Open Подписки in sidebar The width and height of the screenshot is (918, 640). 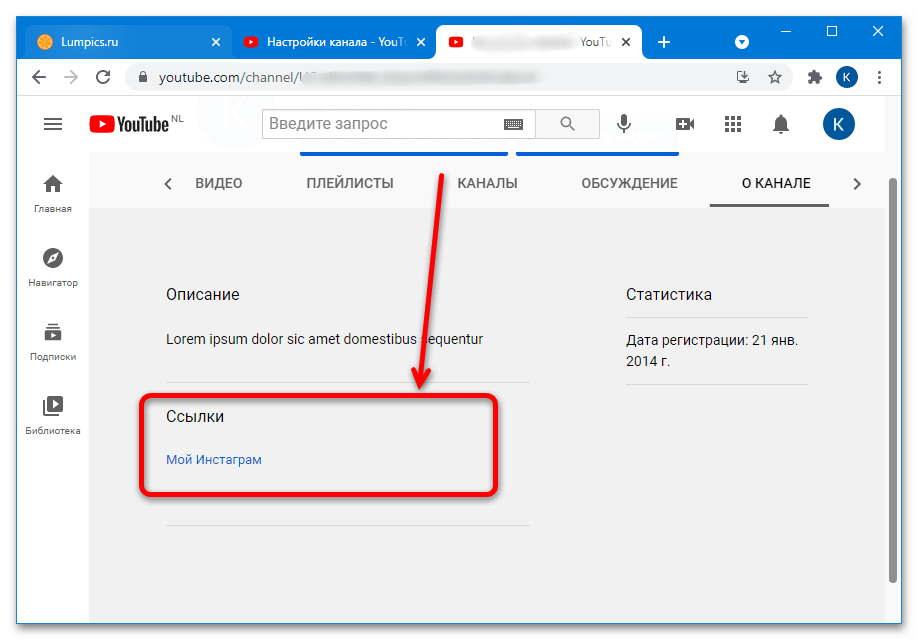(x=53, y=342)
